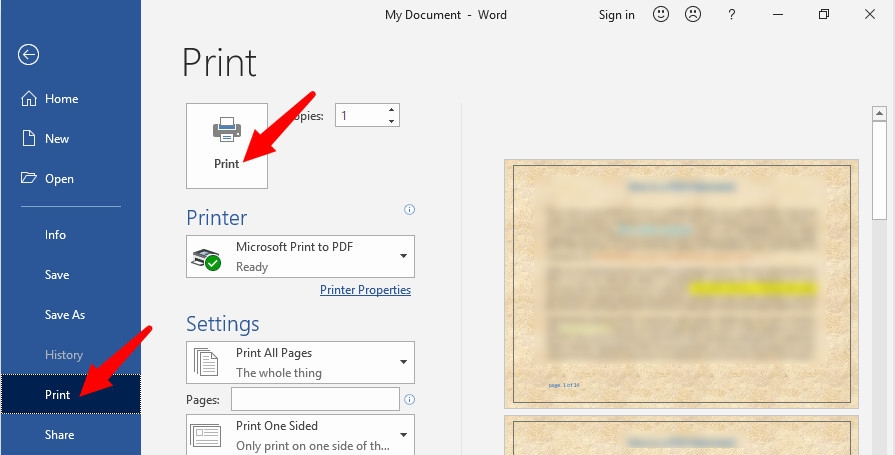
Task: Click the preview scrollbar up arrow
Action: click(x=879, y=113)
